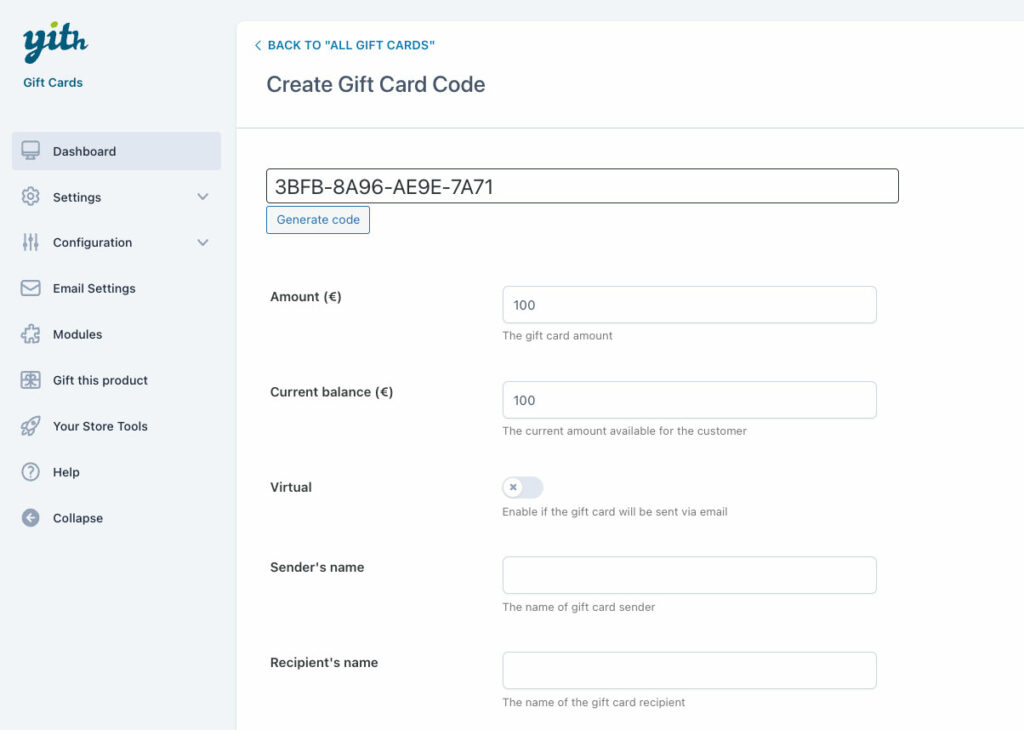Image resolution: width=1024 pixels, height=730 pixels.
Task: Click the Gift this product icon
Action: coord(30,380)
